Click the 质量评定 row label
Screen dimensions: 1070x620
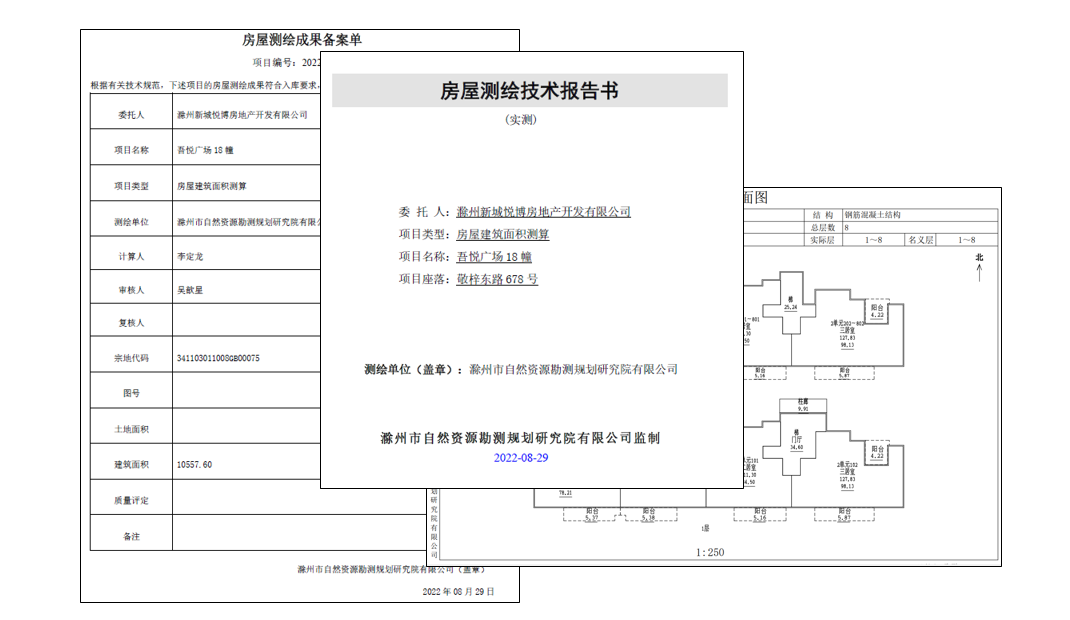click(131, 501)
